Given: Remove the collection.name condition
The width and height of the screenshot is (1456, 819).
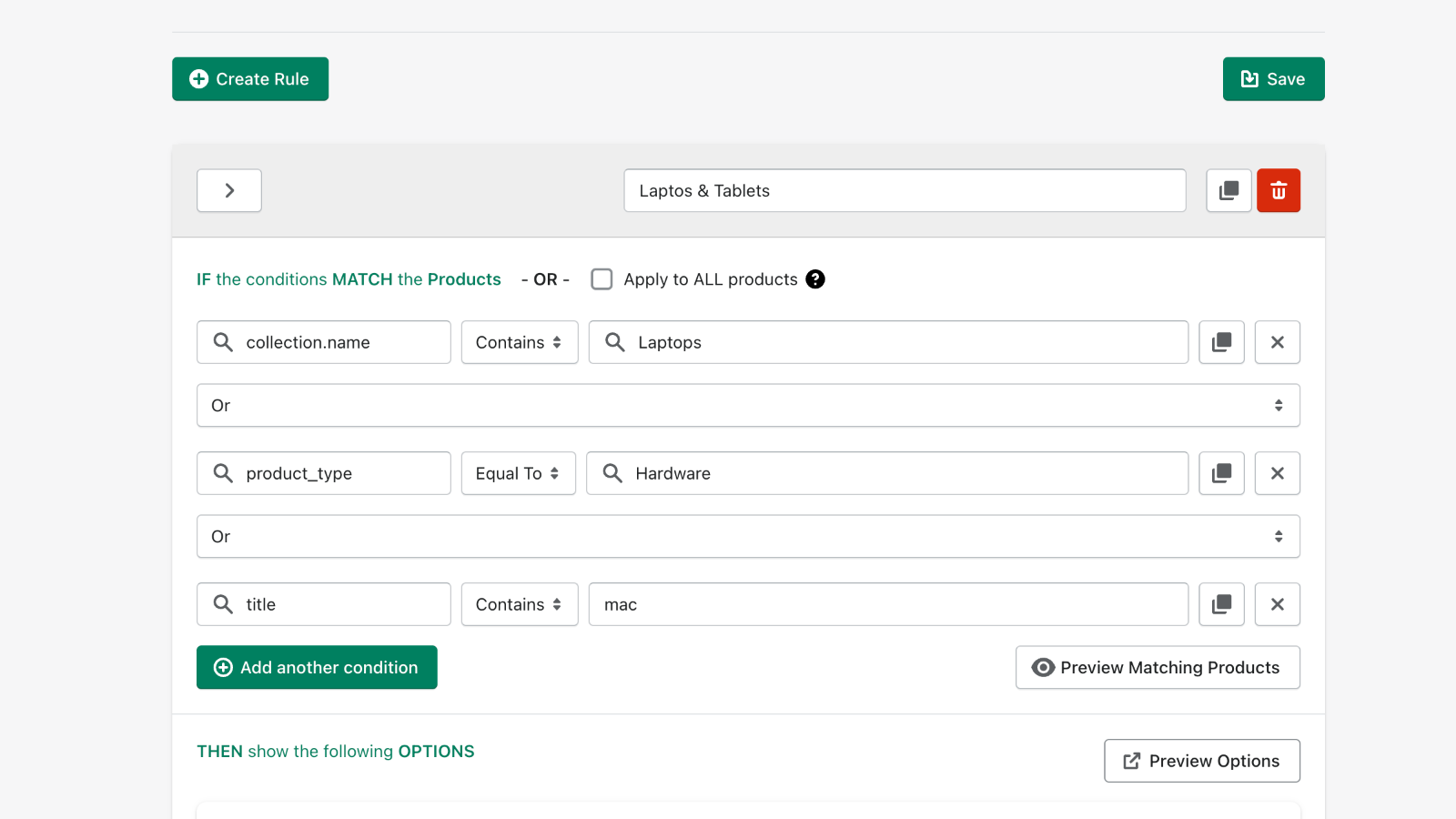Looking at the screenshot, I should coord(1277,342).
